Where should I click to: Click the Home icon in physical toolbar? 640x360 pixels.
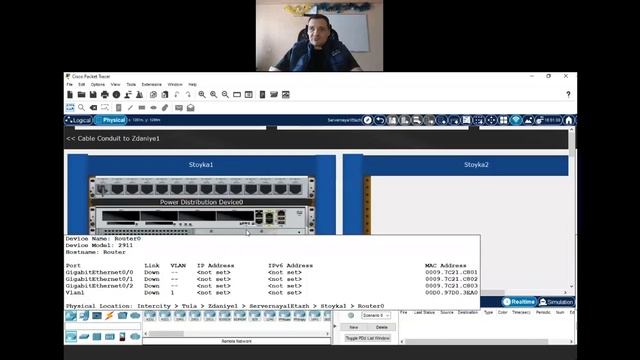[x=569, y=120]
